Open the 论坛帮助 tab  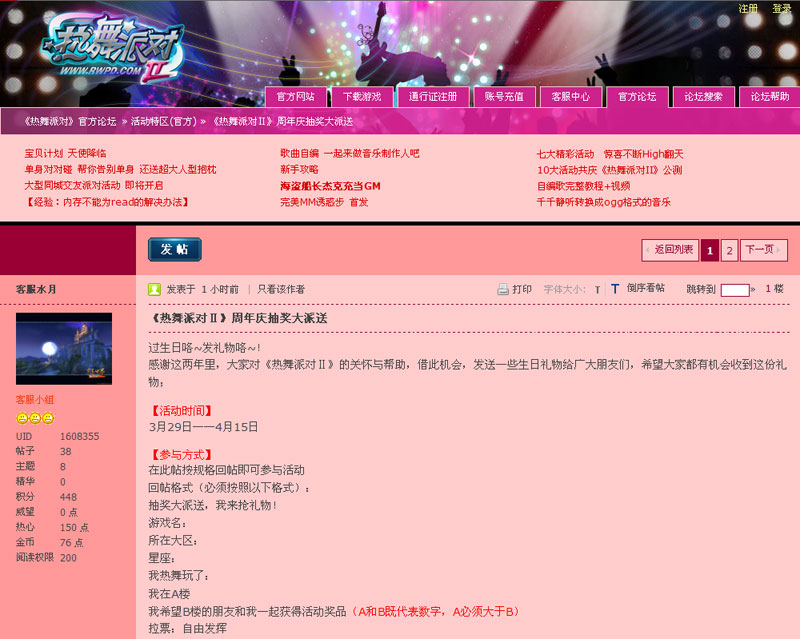(769, 96)
